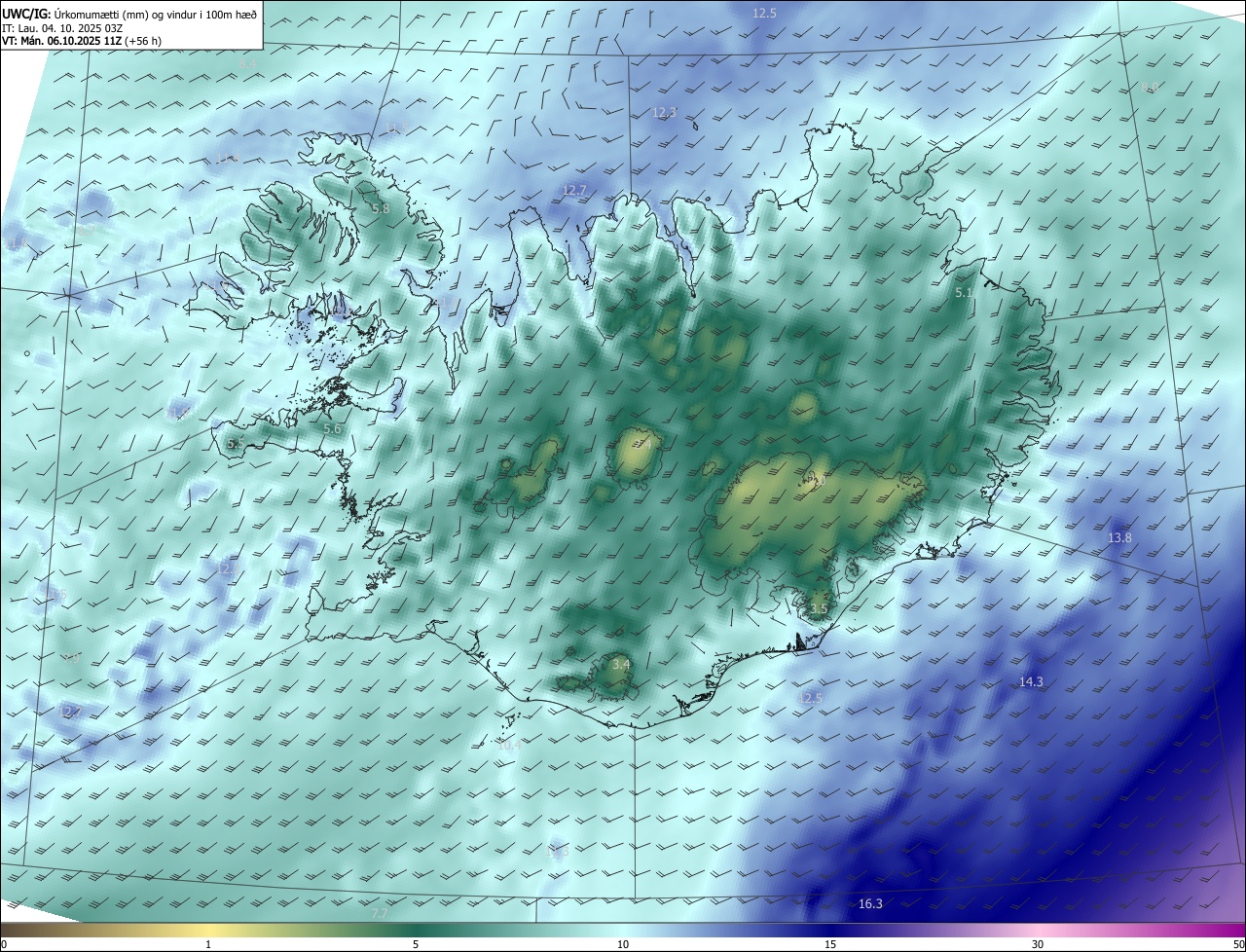Click the 14.3 value label over the sea
This screenshot has height=952, width=1246.
click(1031, 682)
